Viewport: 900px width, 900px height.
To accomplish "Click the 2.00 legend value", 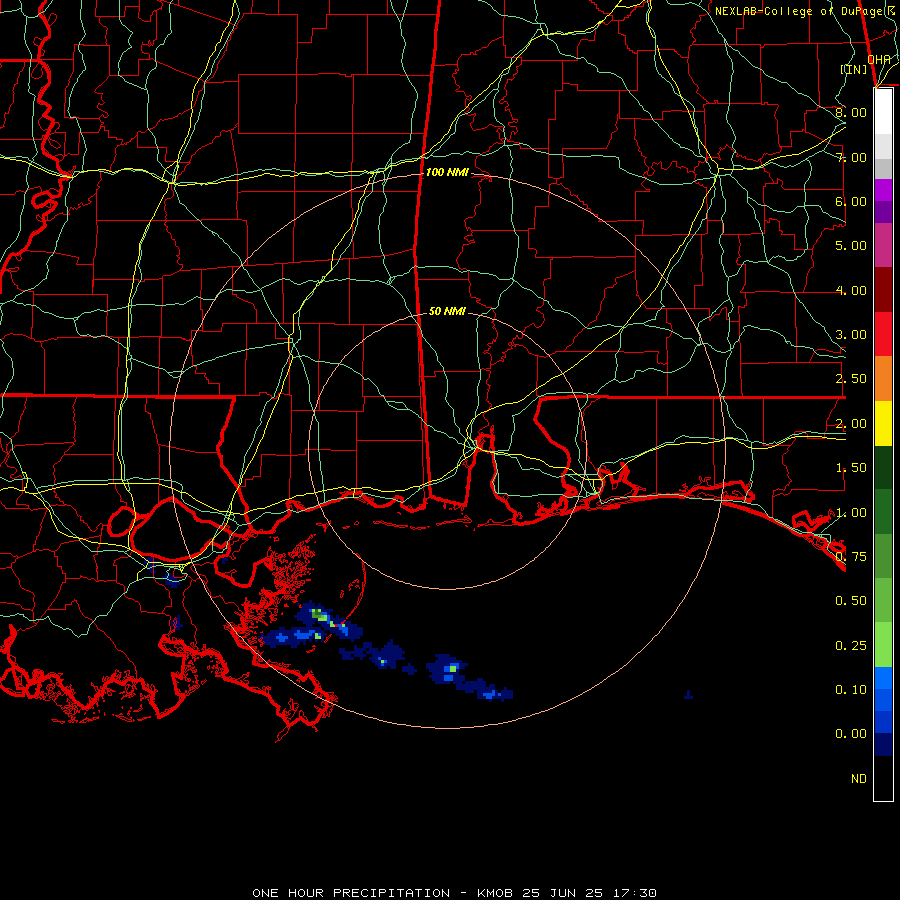I will 851,424.
